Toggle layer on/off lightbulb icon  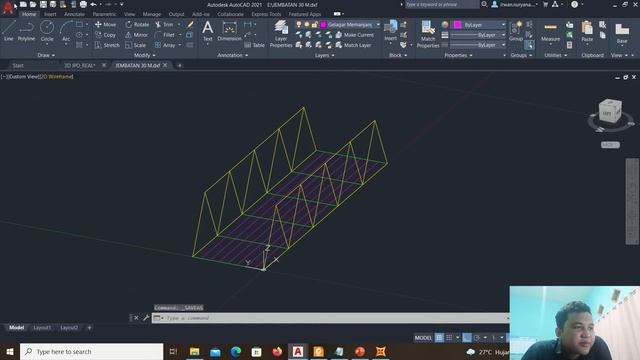299,24
